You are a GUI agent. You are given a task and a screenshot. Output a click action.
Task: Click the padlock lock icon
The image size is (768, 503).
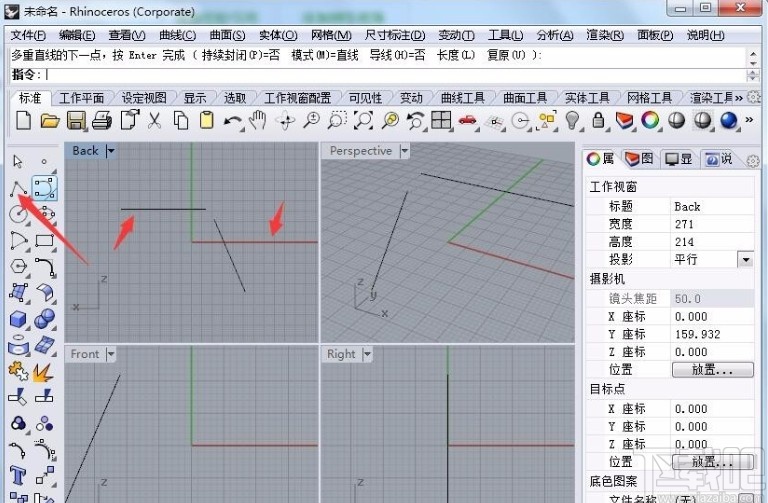click(x=598, y=120)
